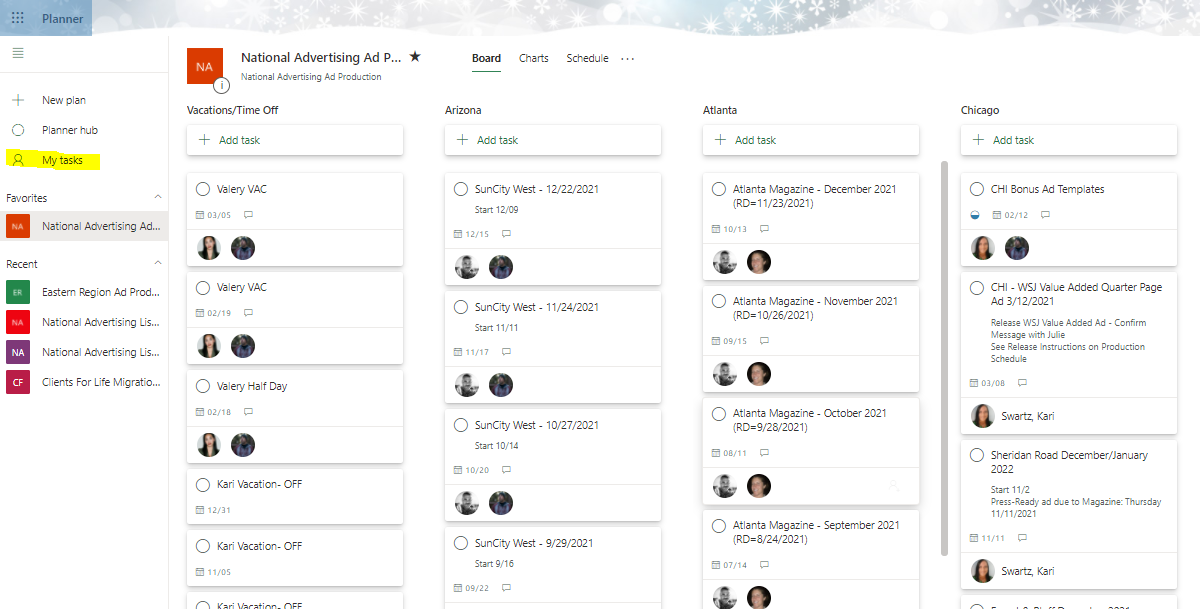Click the info icon on the plan avatar

220,85
